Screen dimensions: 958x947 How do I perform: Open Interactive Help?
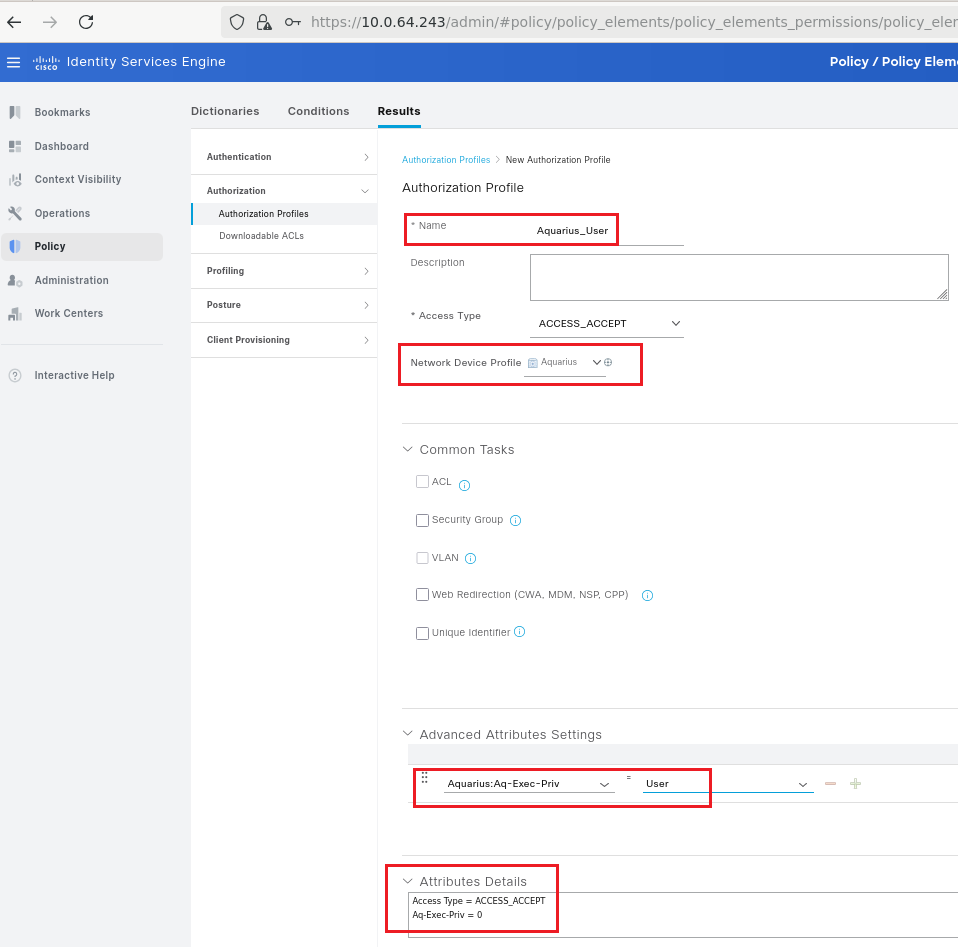(74, 376)
